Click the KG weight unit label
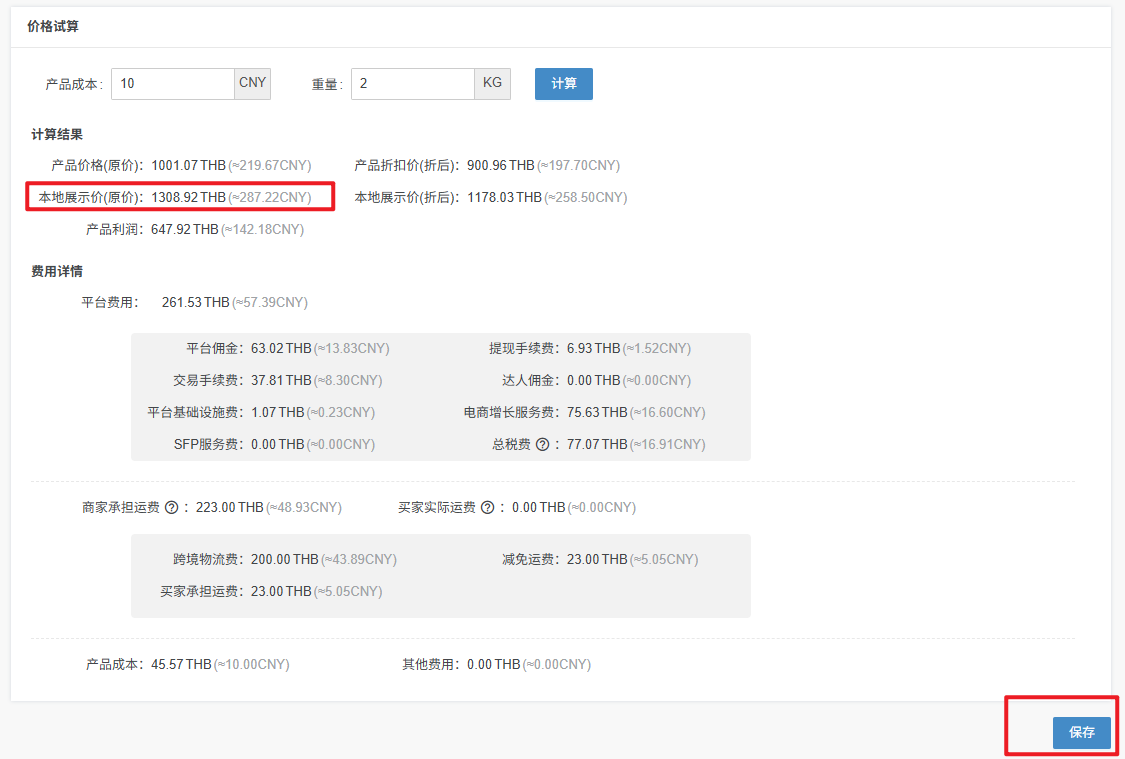The height and width of the screenshot is (759, 1125). [493, 84]
